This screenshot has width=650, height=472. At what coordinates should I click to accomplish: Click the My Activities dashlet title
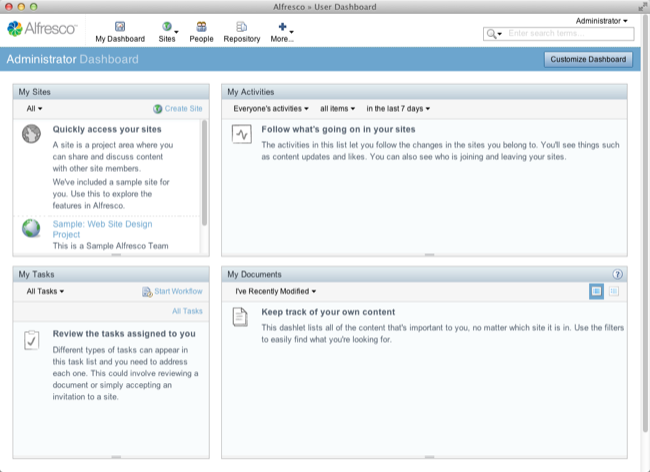click(x=251, y=92)
